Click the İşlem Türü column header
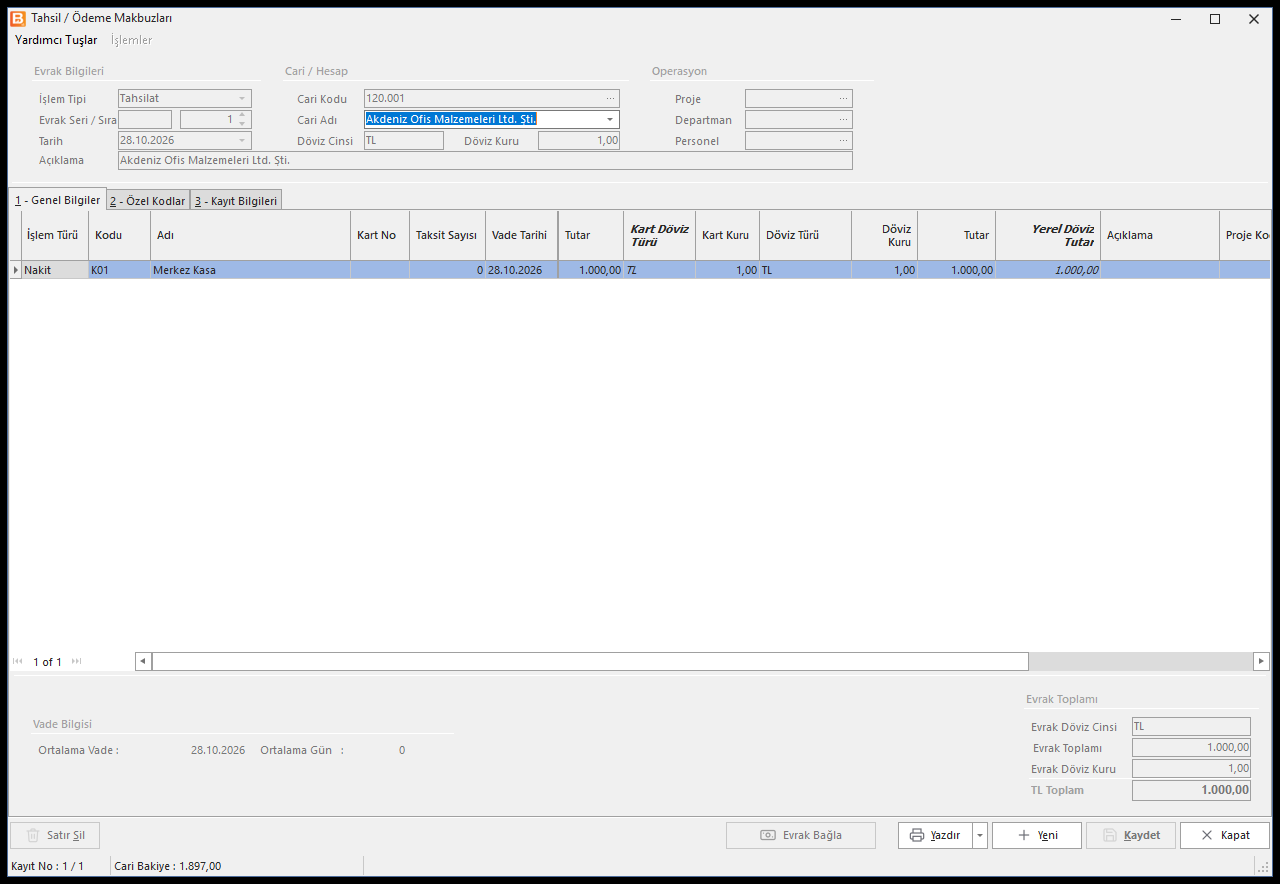Viewport: 1280px width, 884px height. coord(55,235)
